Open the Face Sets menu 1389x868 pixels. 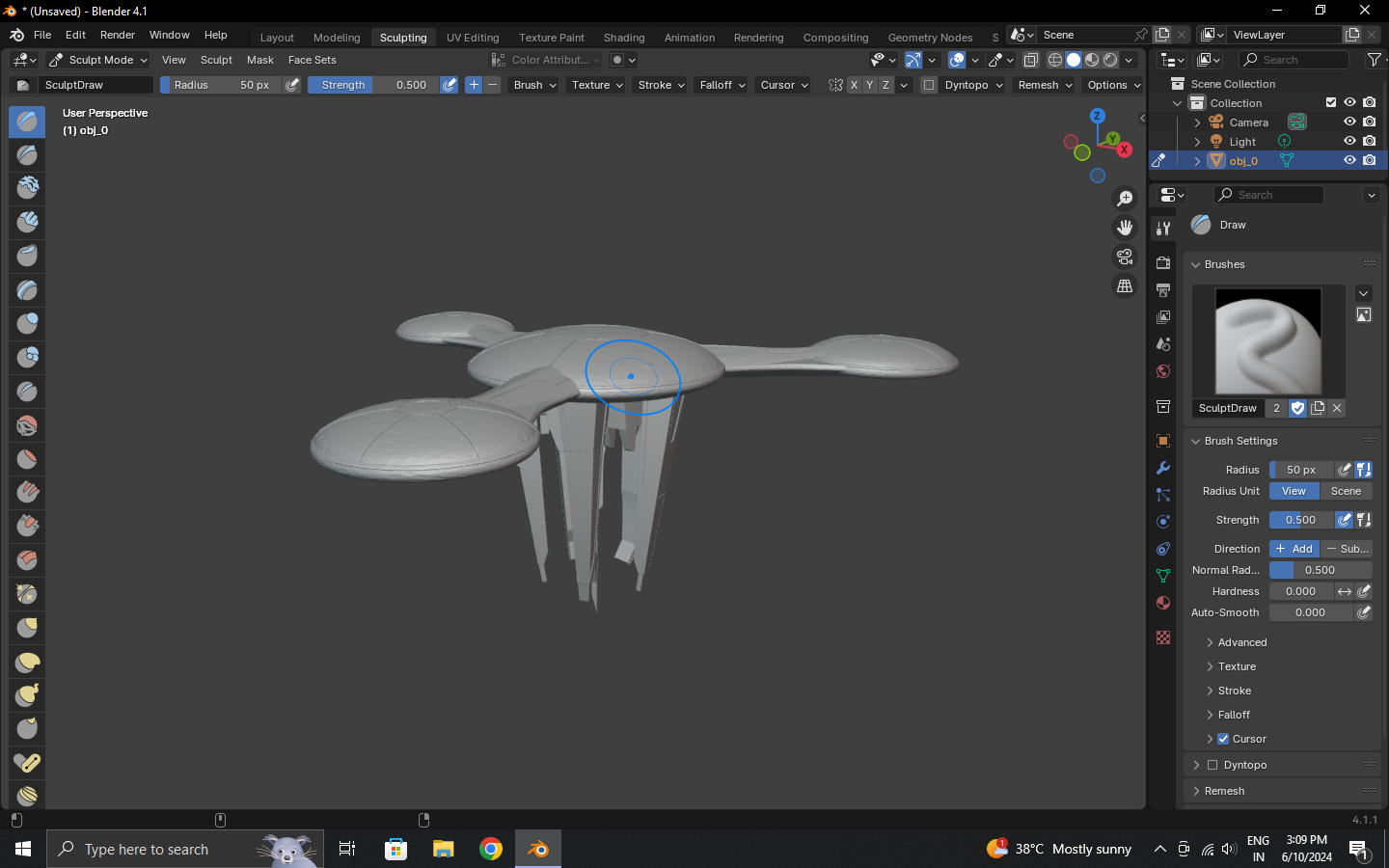tap(313, 60)
